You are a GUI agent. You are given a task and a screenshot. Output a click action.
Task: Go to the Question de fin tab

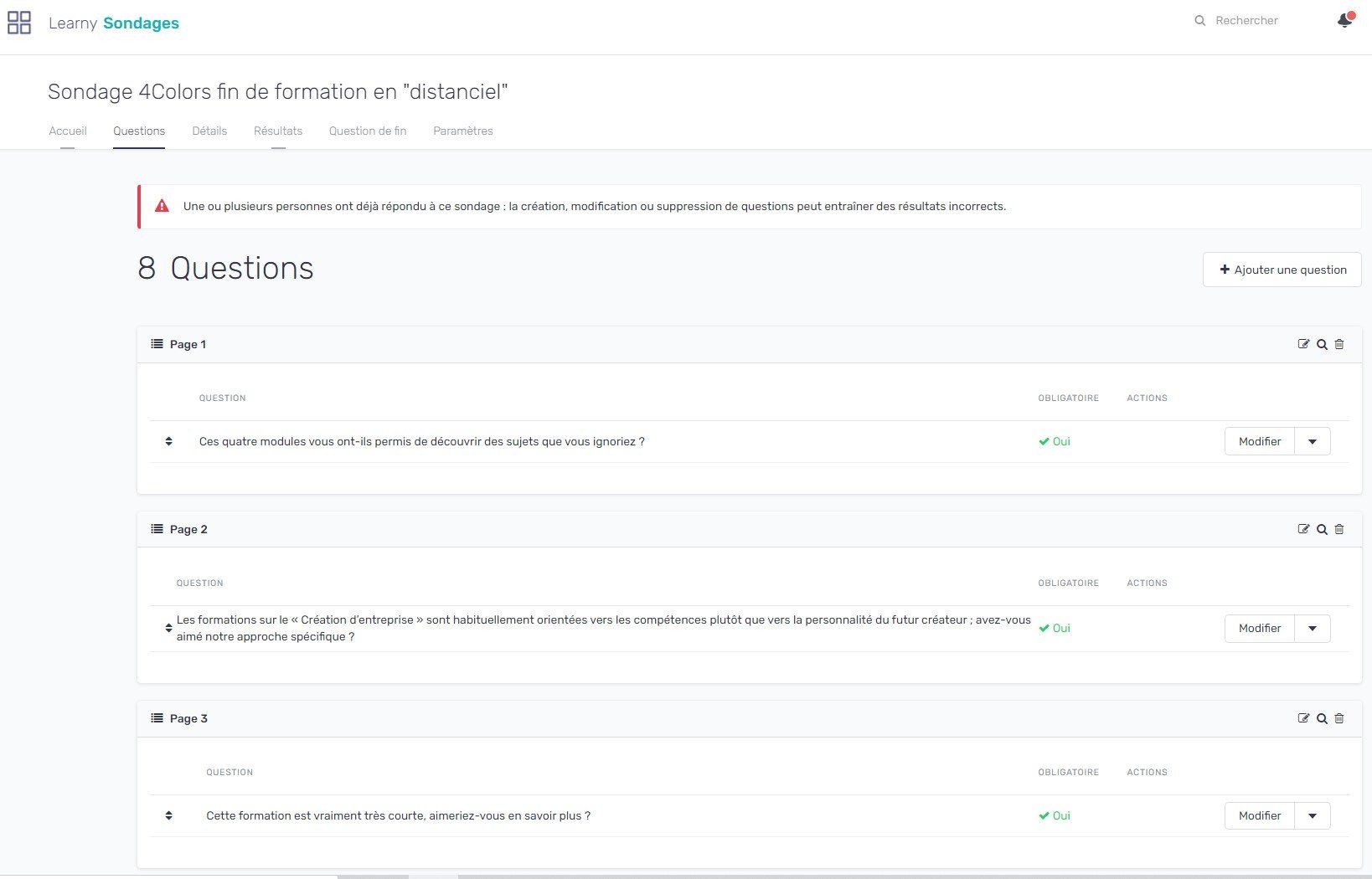pos(368,131)
